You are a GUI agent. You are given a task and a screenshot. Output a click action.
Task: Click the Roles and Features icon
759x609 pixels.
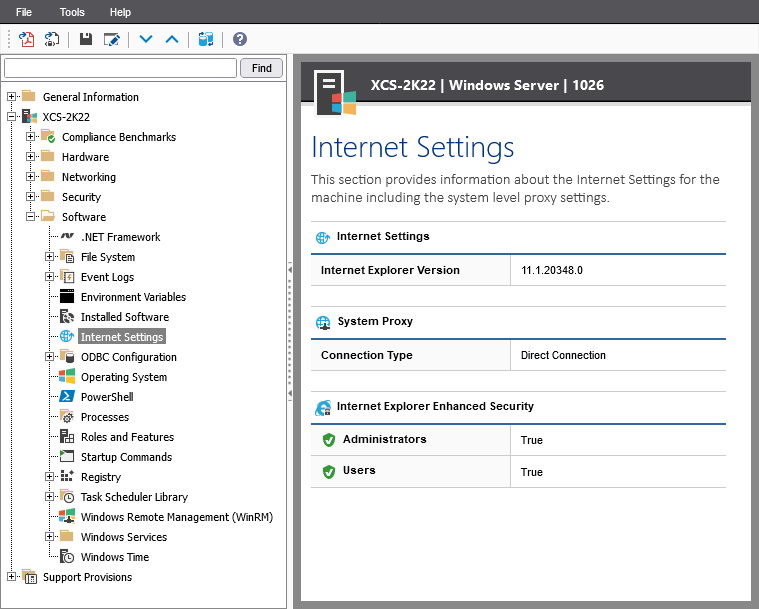pyautogui.click(x=67, y=436)
